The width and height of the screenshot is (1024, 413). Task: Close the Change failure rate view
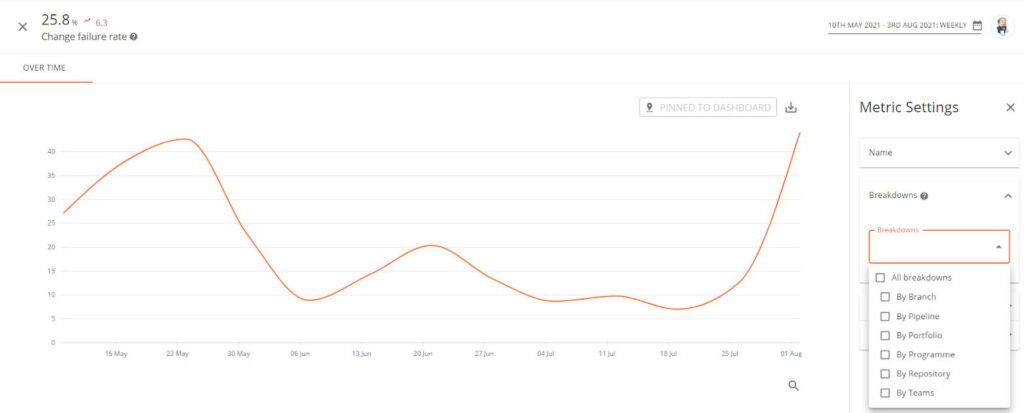point(23,27)
